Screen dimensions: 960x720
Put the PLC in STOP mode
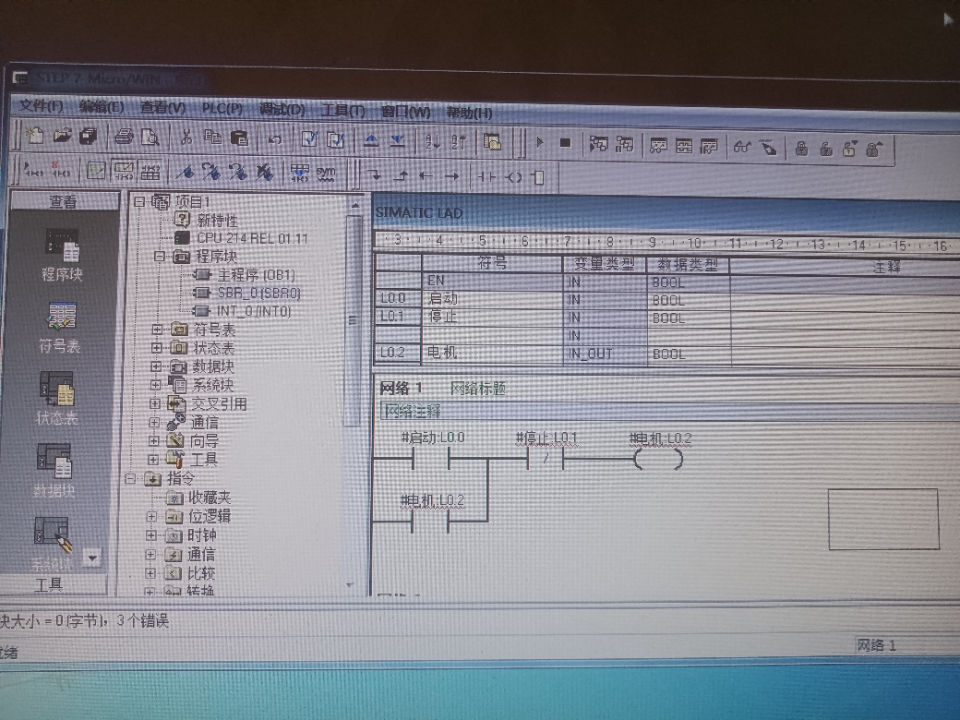click(x=564, y=143)
